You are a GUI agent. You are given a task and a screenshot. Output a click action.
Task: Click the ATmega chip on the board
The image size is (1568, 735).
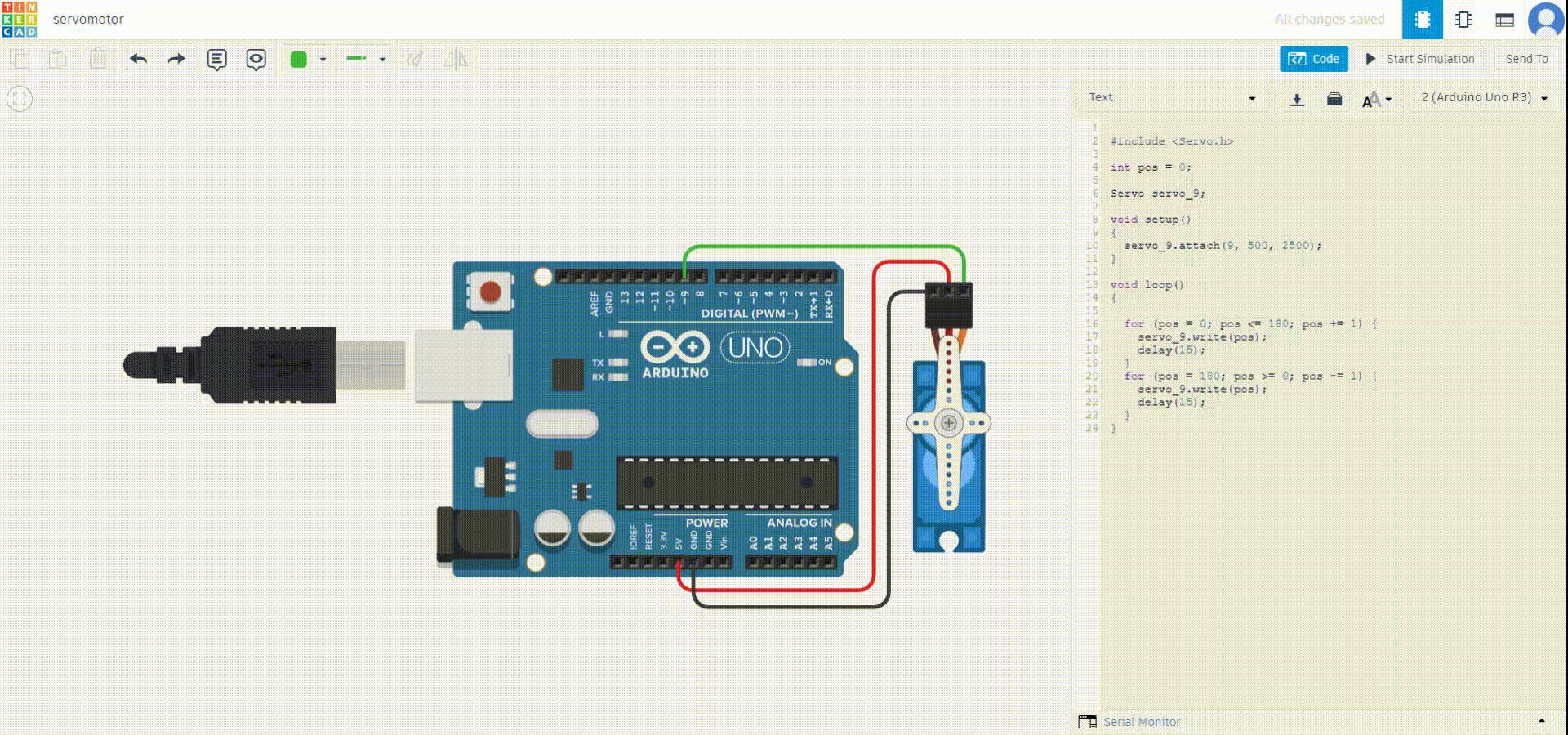[x=727, y=483]
